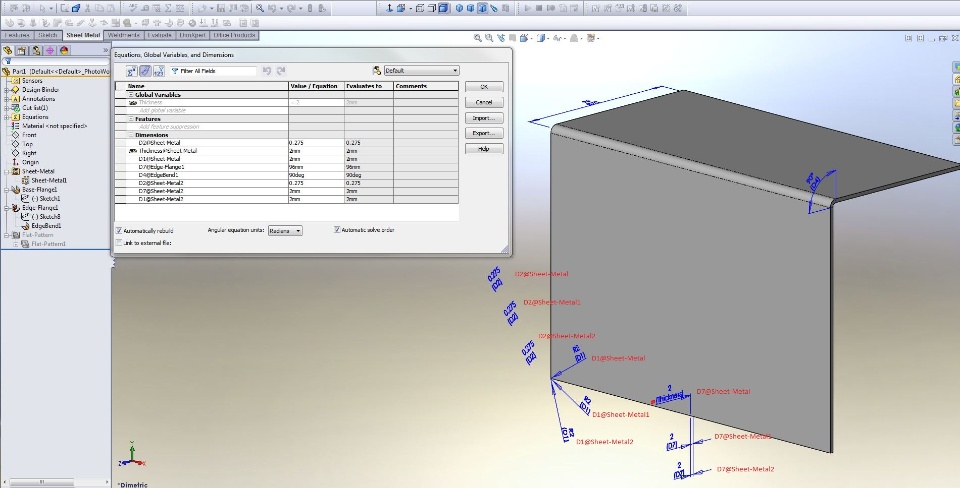The width and height of the screenshot is (960, 488).
Task: Click the configuration icon beside the Default dropdown
Action: 377,71
